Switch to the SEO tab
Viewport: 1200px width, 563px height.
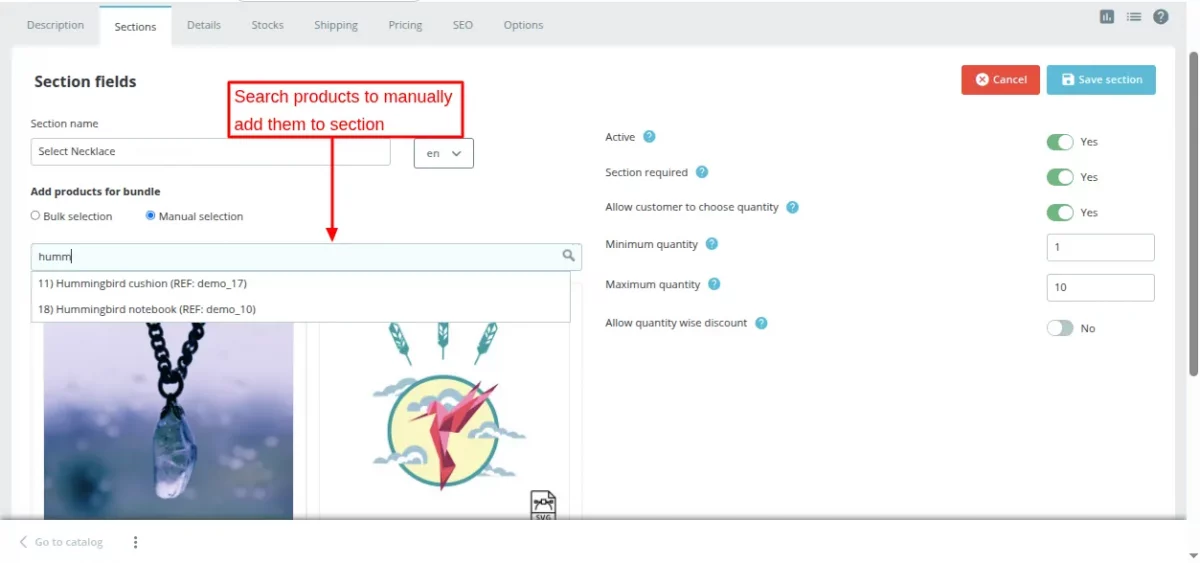click(462, 25)
